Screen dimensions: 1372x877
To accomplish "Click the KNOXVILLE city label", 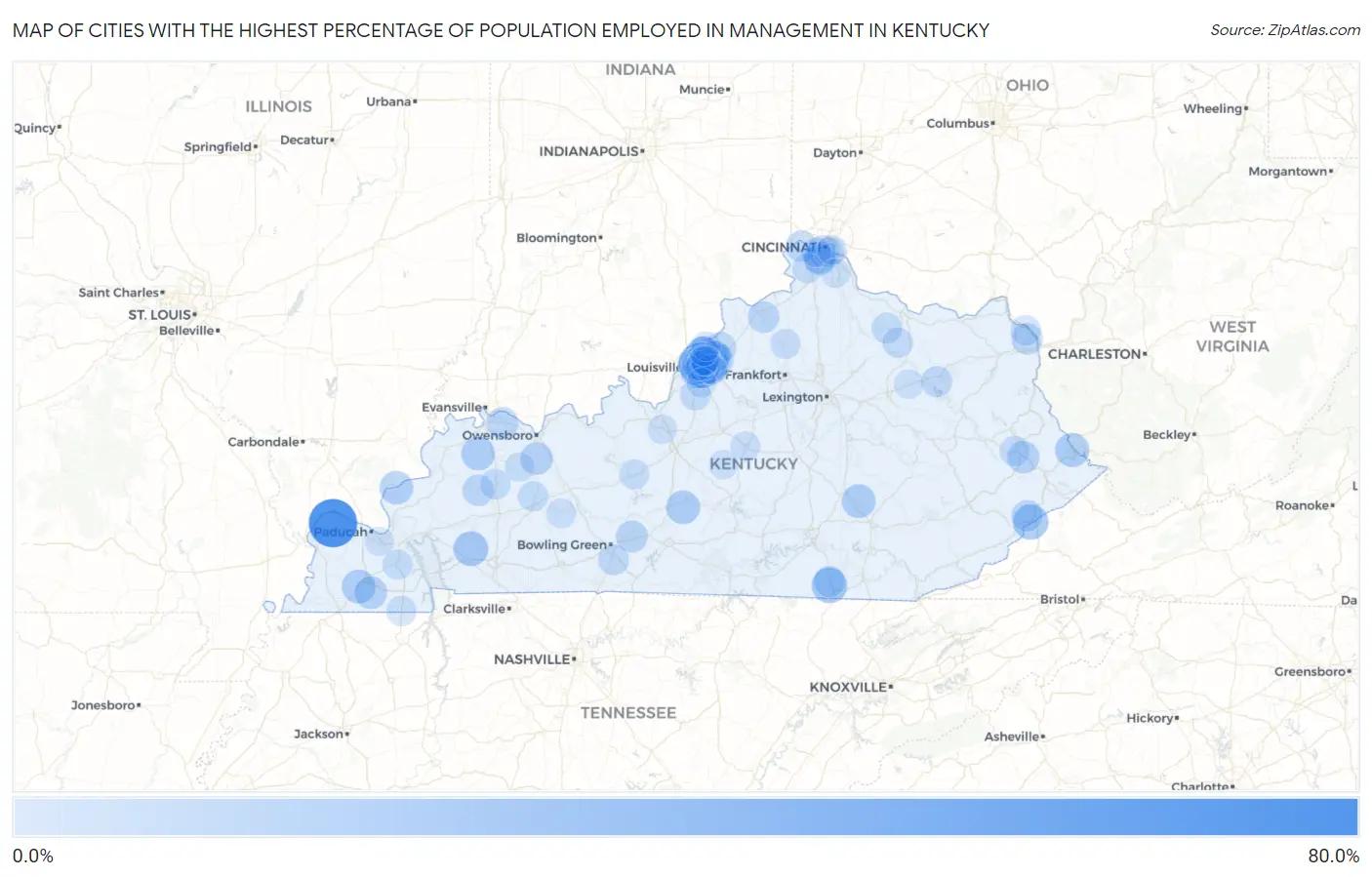I will tap(848, 687).
